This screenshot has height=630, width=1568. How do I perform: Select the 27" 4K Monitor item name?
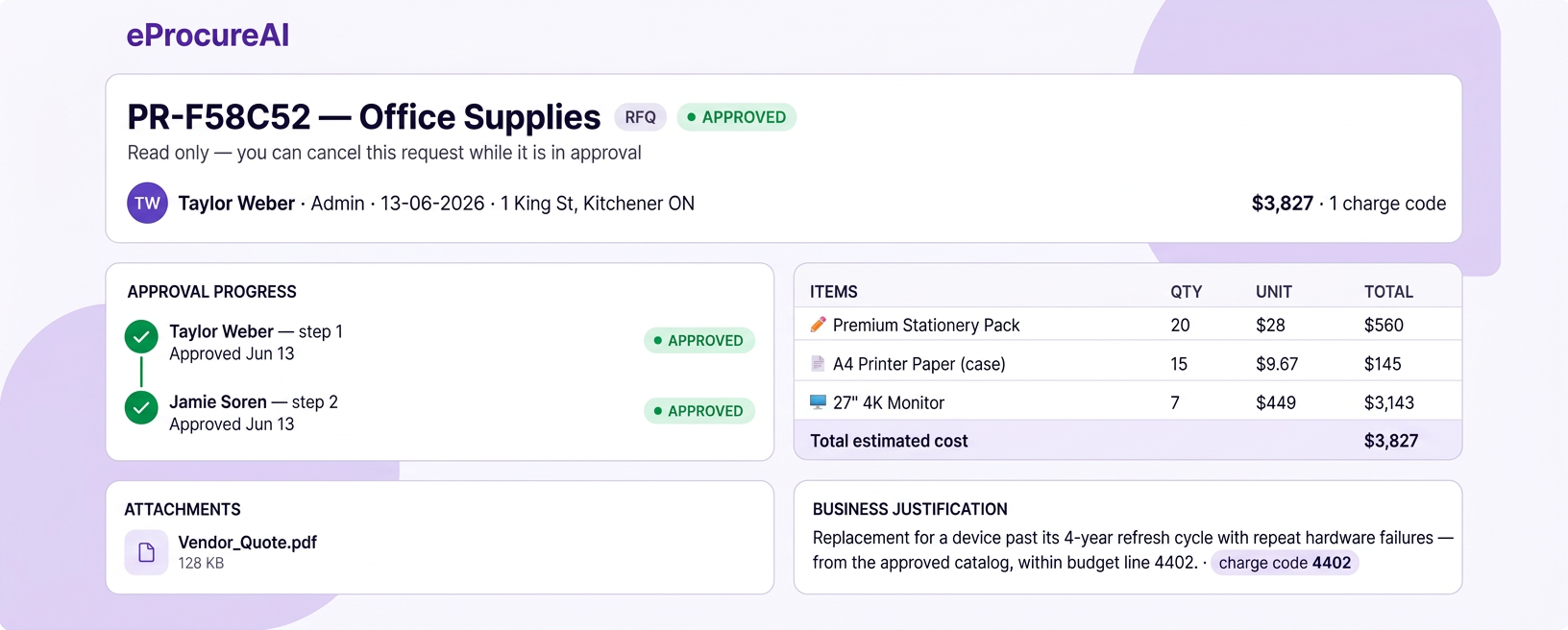(889, 403)
